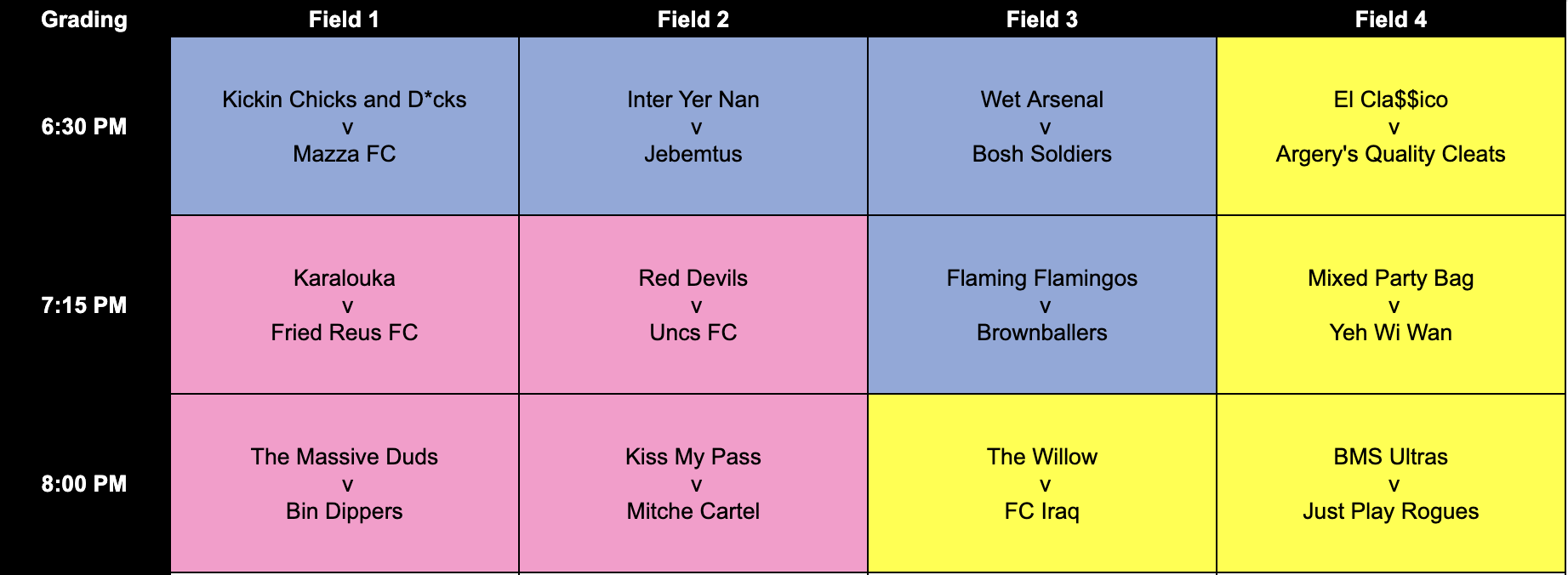Click Kiss My Pass v Mitche Cartel cell
The image size is (1568, 575).
[x=693, y=484]
